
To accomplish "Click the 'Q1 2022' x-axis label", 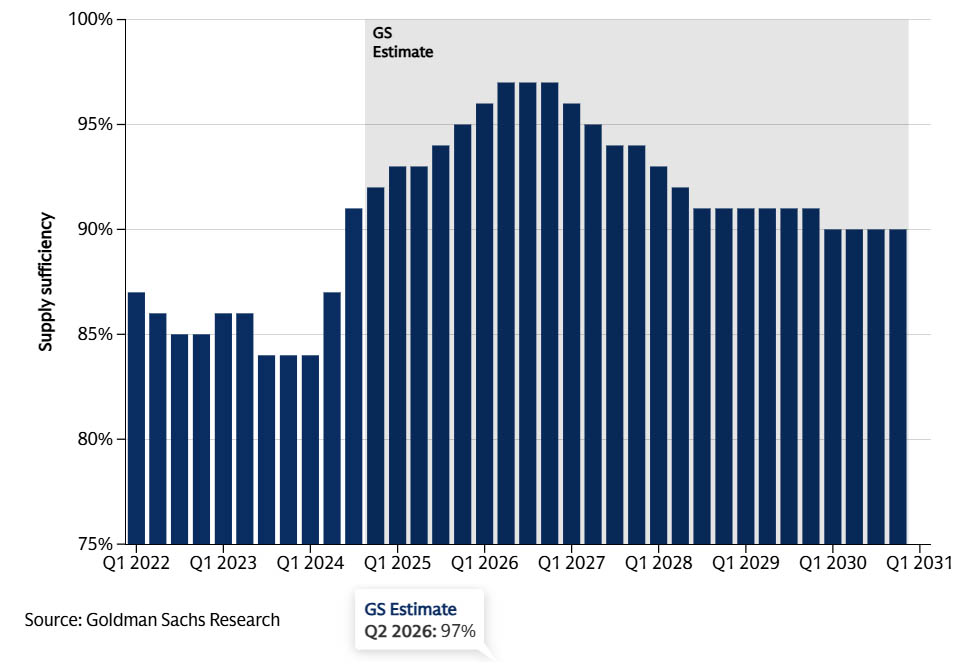I will 136,564.
